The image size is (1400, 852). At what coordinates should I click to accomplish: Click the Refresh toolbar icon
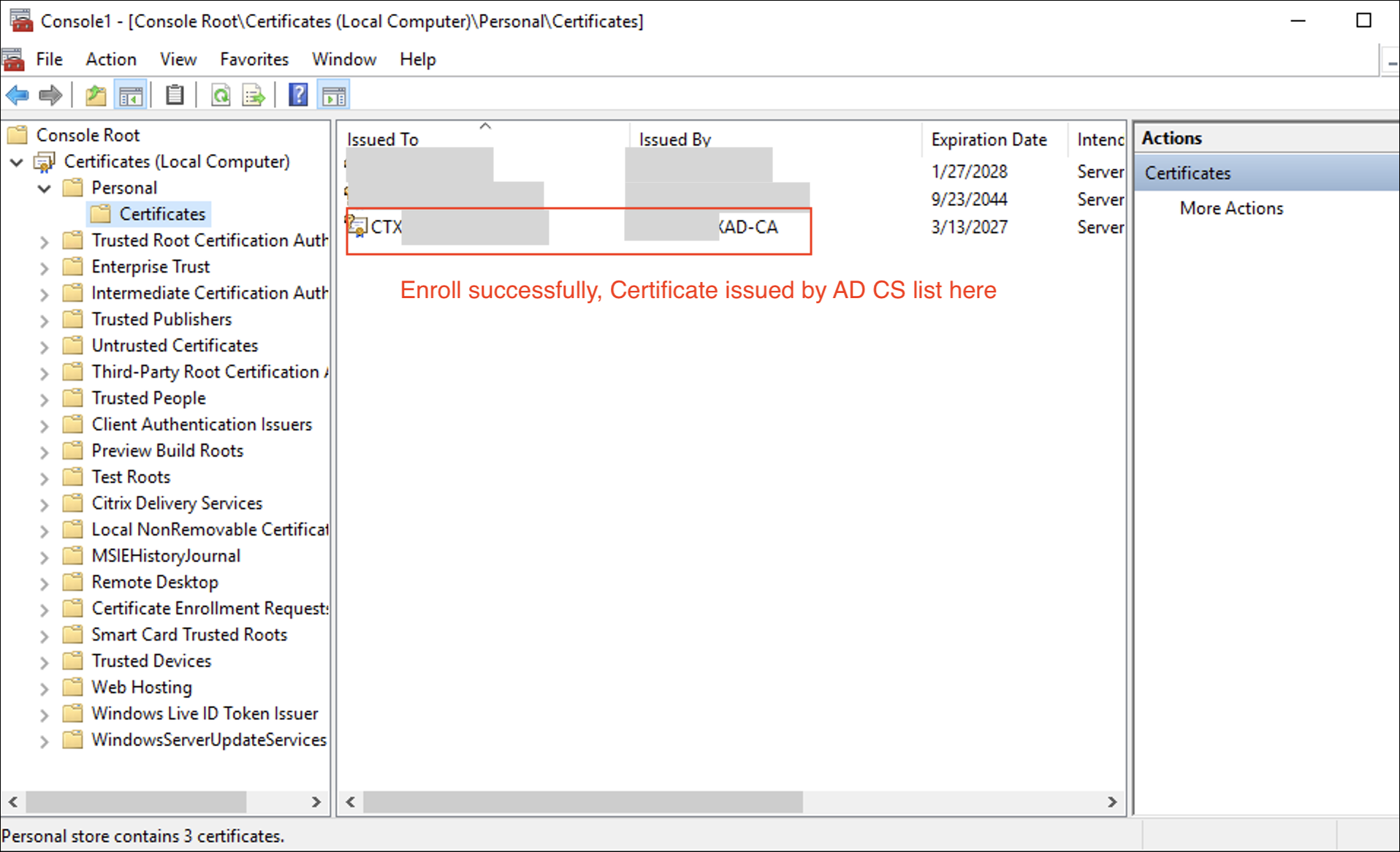(x=221, y=95)
